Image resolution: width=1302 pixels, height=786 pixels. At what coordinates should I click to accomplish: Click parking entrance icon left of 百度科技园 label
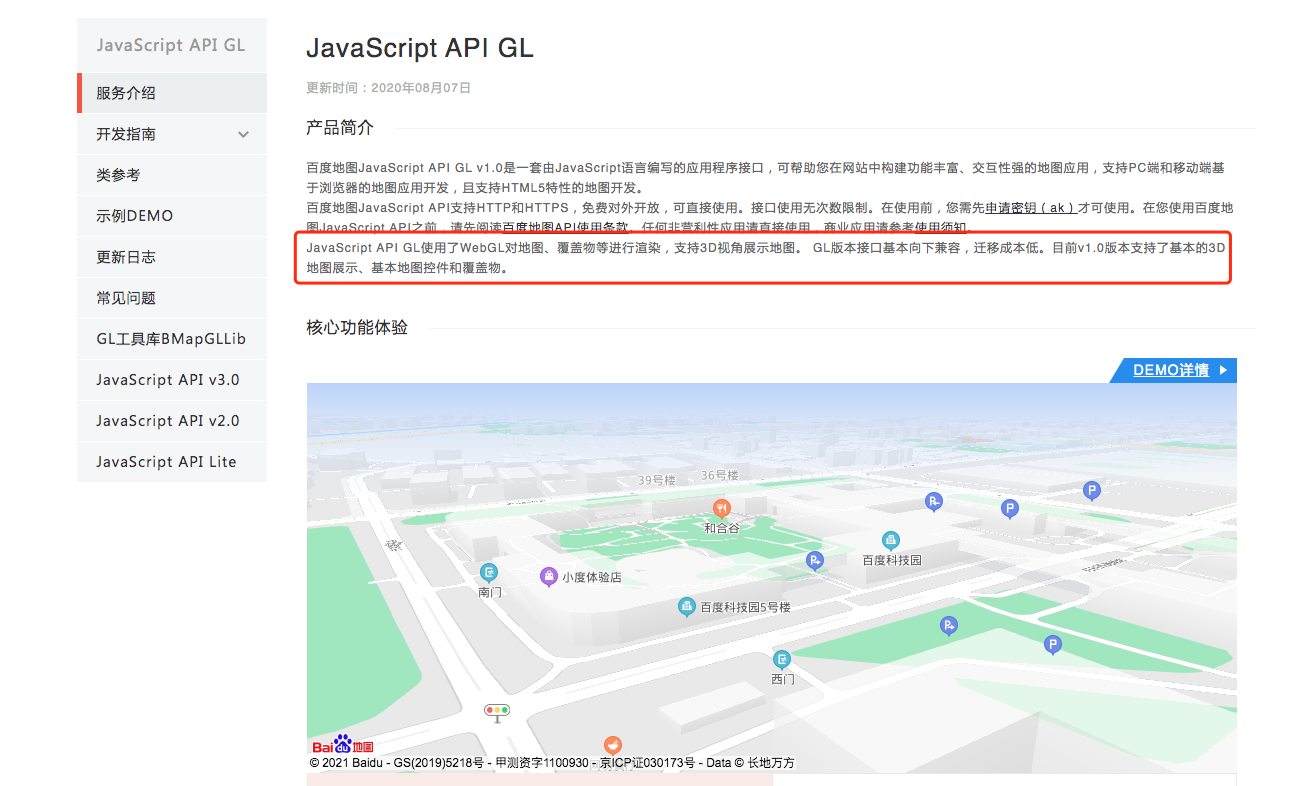click(815, 560)
